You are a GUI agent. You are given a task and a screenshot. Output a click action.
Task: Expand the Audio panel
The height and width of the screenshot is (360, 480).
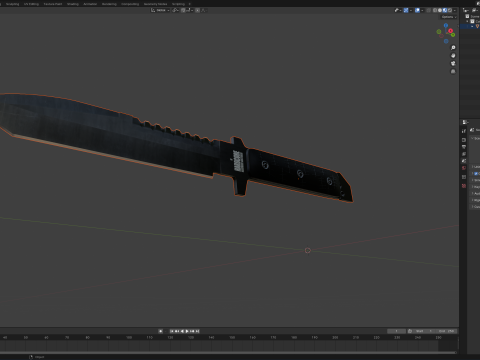[x=475, y=193]
